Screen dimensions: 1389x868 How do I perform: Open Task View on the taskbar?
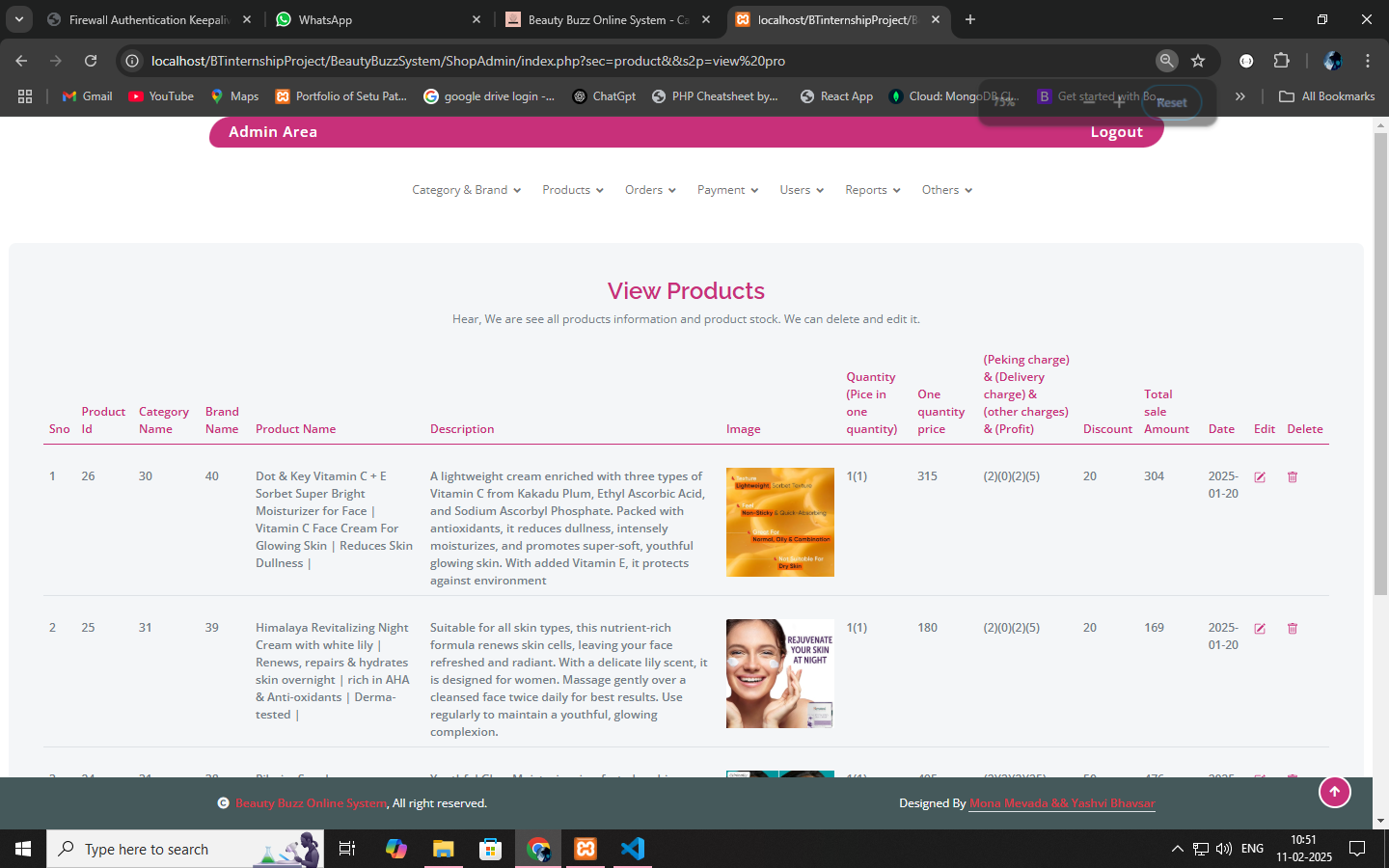tap(347, 849)
